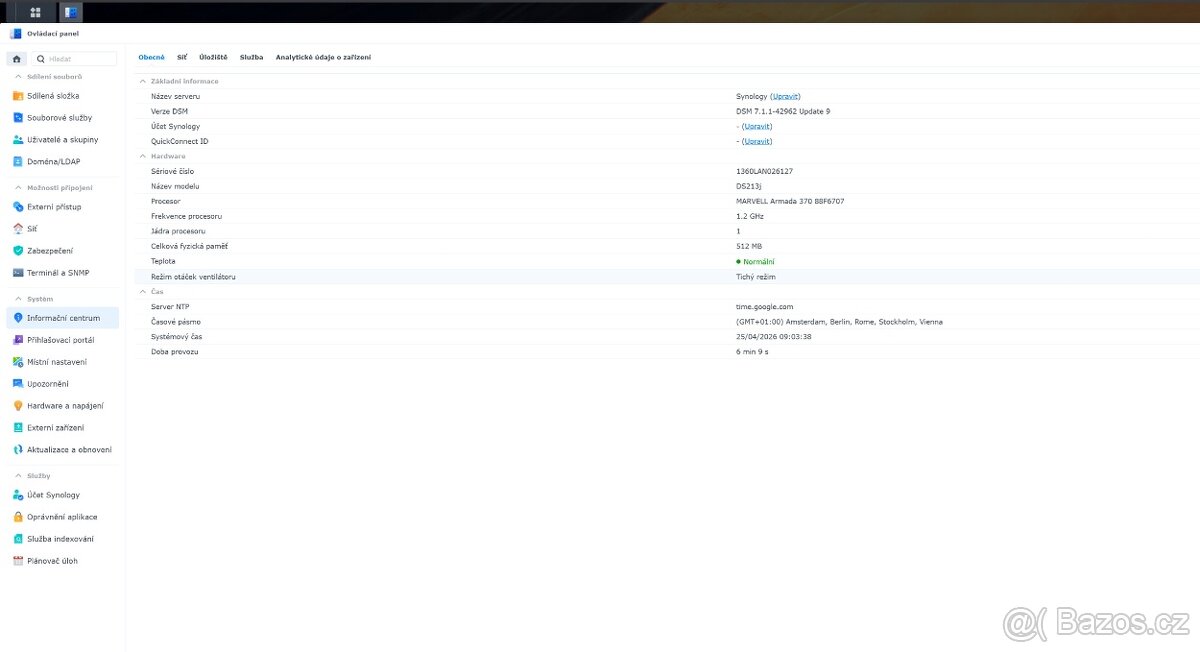Collapse the Hardware section

pyautogui.click(x=143, y=156)
